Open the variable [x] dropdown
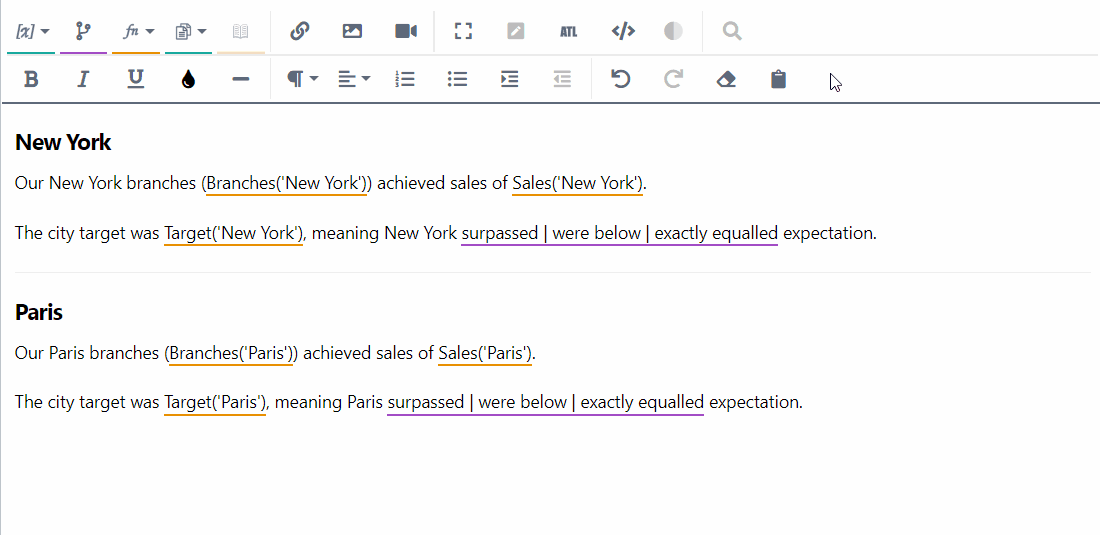The image size is (1100, 535). coord(33,31)
